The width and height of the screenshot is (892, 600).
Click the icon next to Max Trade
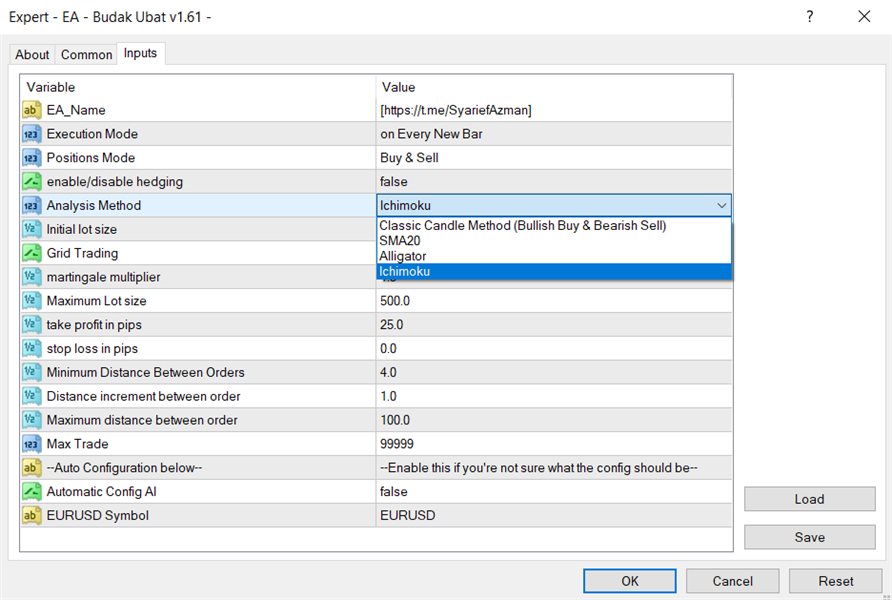click(31, 444)
